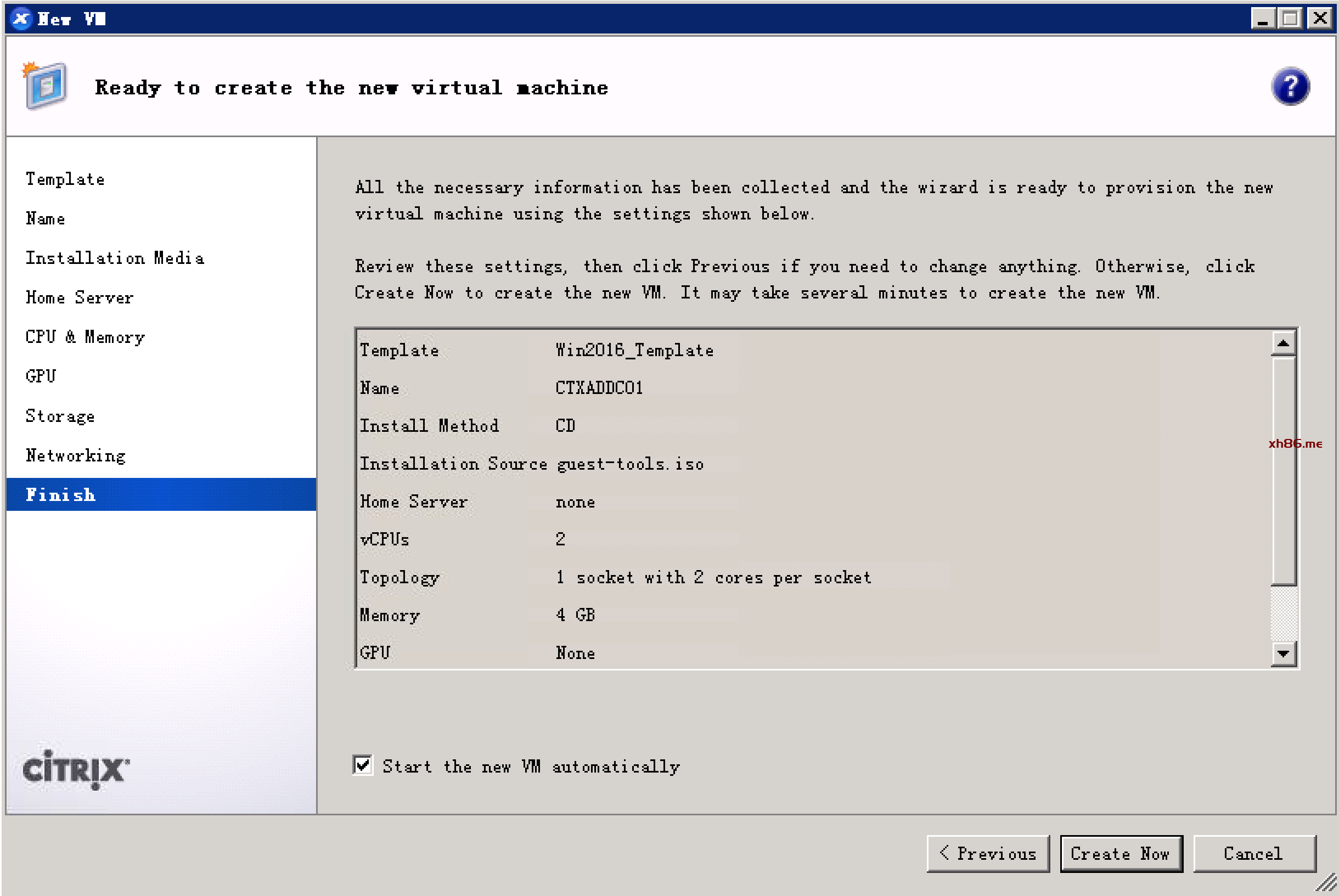This screenshot has height=896, width=1339.
Task: Open the Installation Media step
Action: point(114,258)
